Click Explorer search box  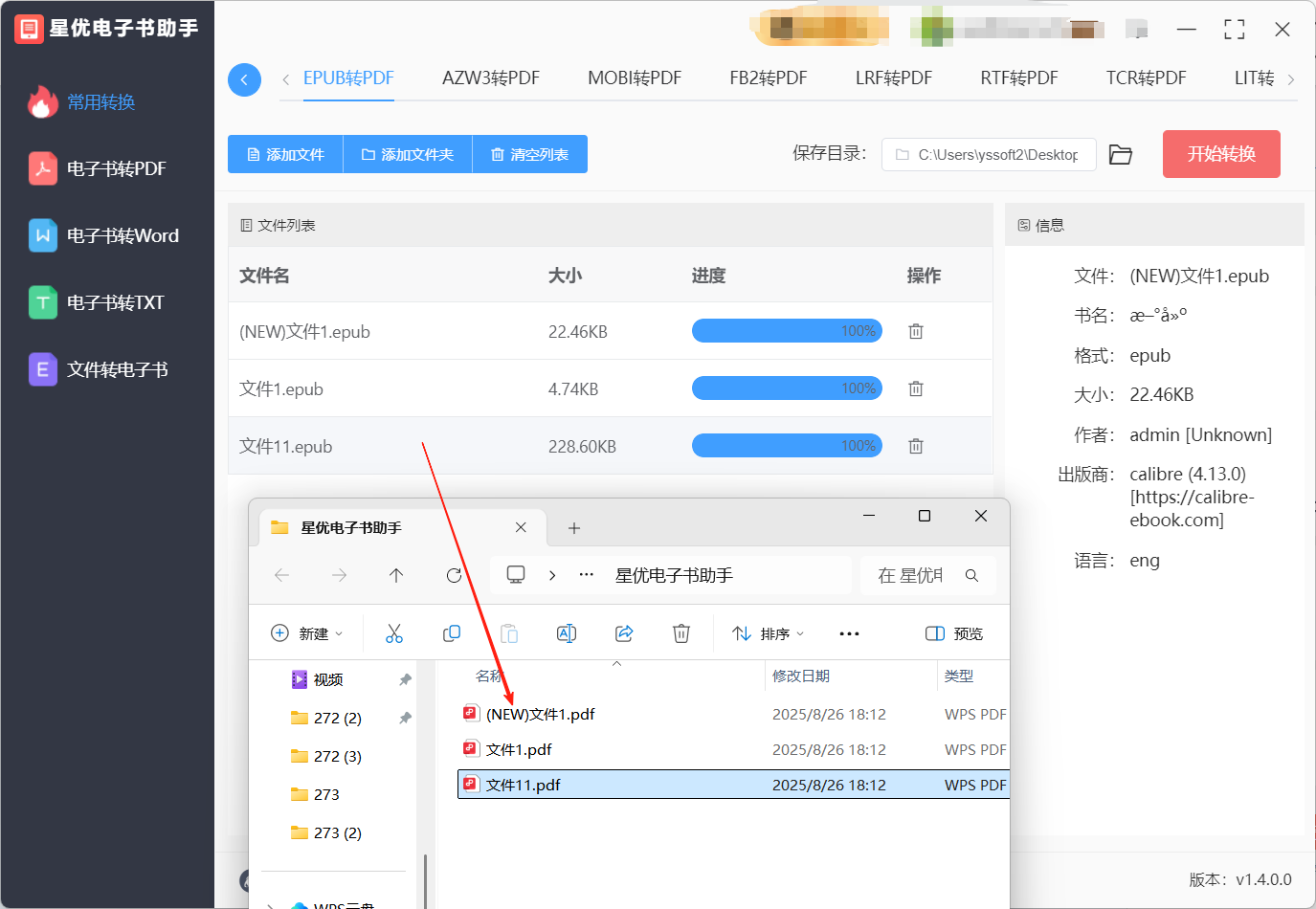tap(927, 575)
